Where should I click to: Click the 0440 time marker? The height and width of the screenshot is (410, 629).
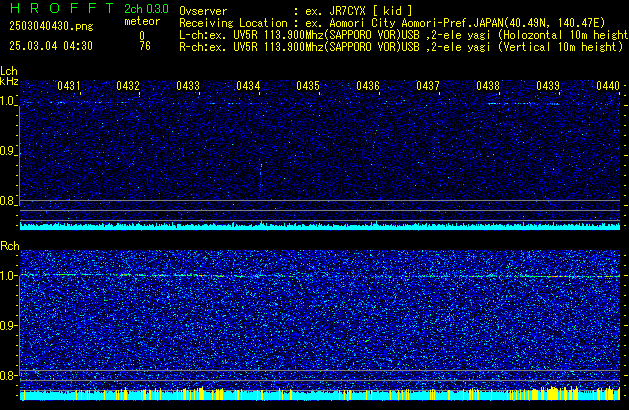click(x=608, y=85)
